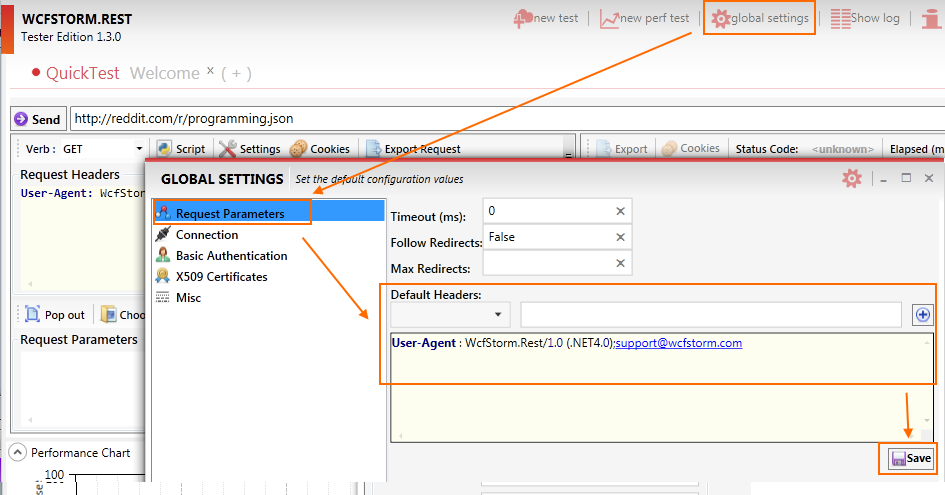Add a new tab with ( + )

click(236, 74)
